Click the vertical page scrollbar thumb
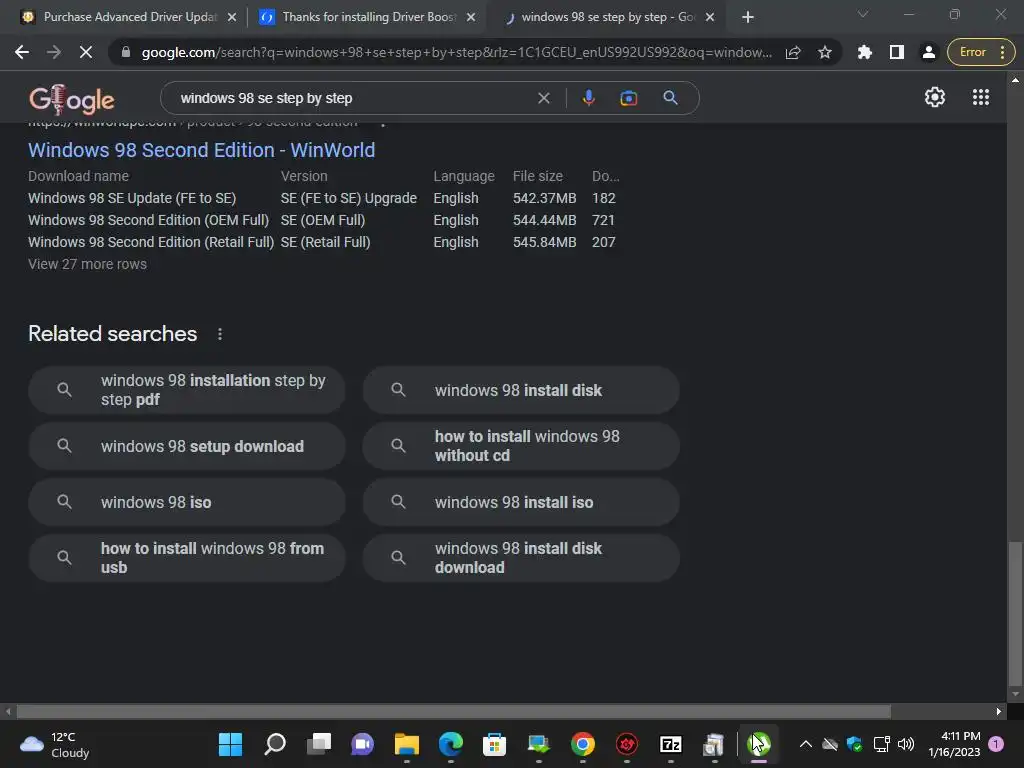The image size is (1024, 768). click(x=1015, y=612)
